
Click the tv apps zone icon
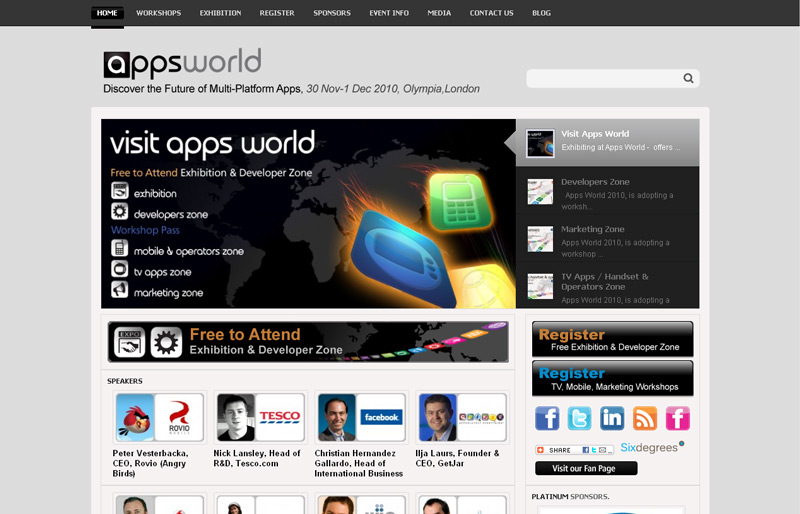click(x=120, y=270)
